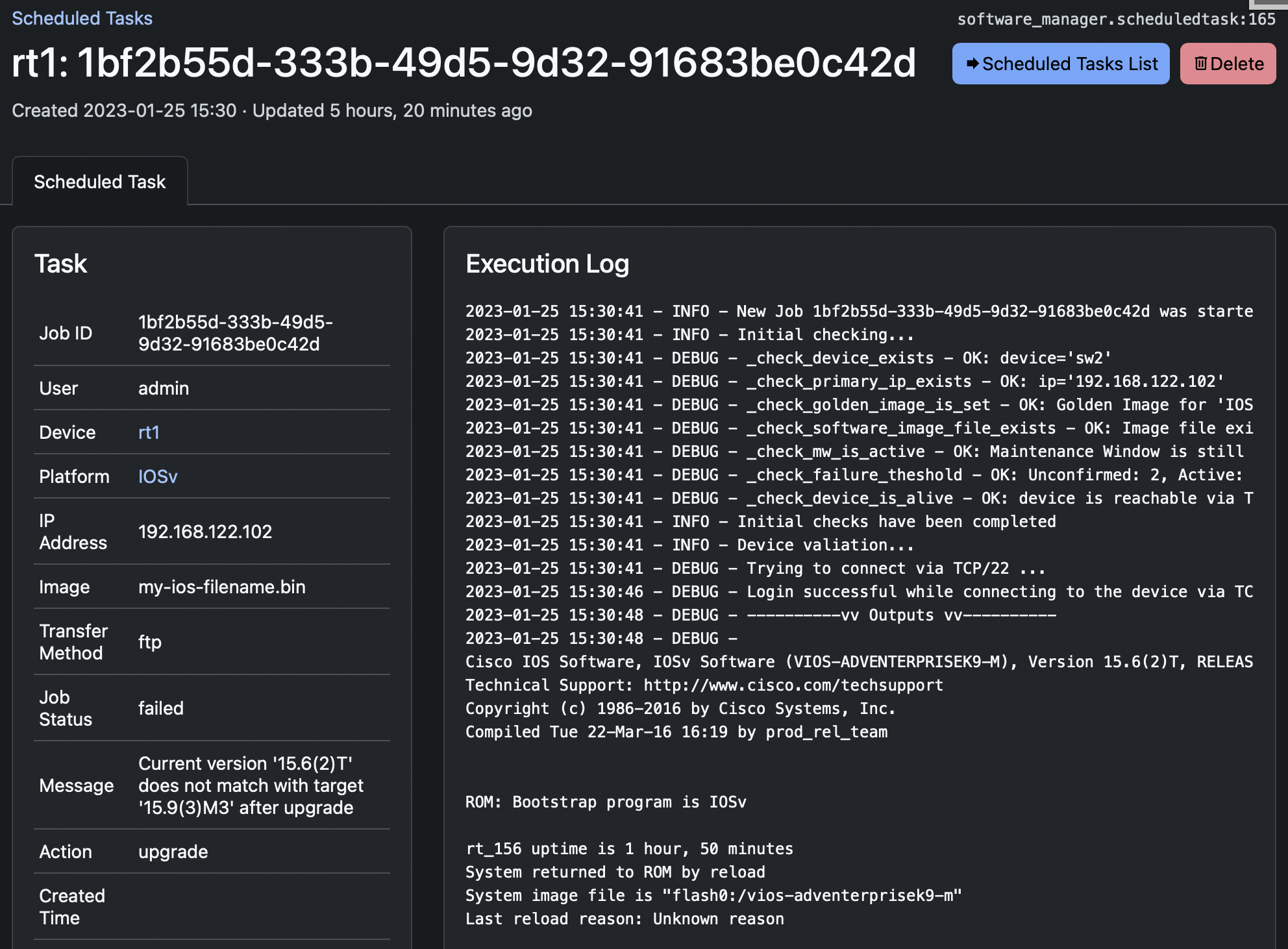Click the 'Copyright (c) 1986-2016' line
The width and height of the screenshot is (1288, 949).
tap(680, 709)
